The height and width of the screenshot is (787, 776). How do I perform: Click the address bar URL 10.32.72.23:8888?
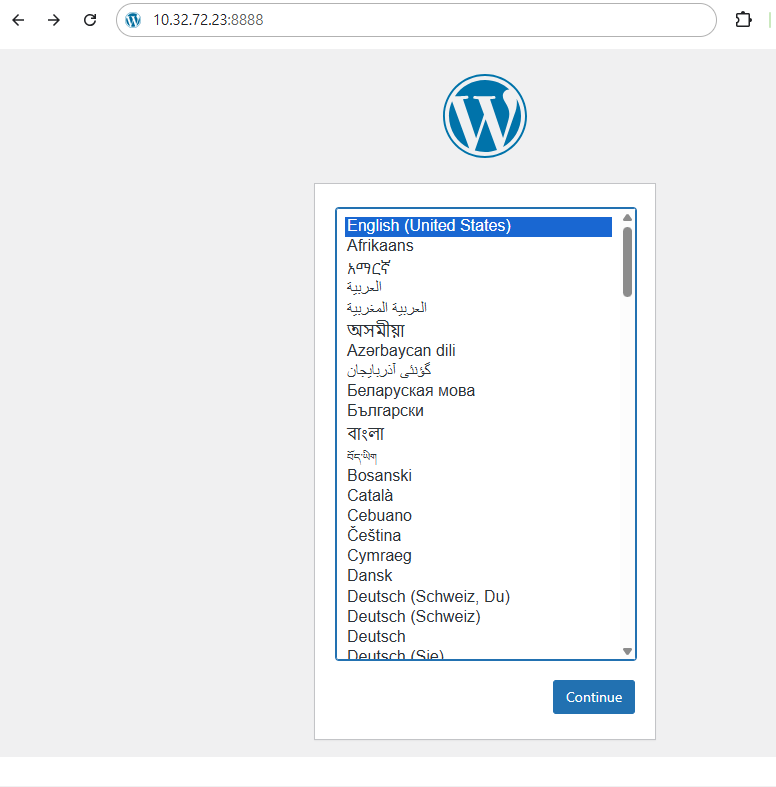(208, 20)
